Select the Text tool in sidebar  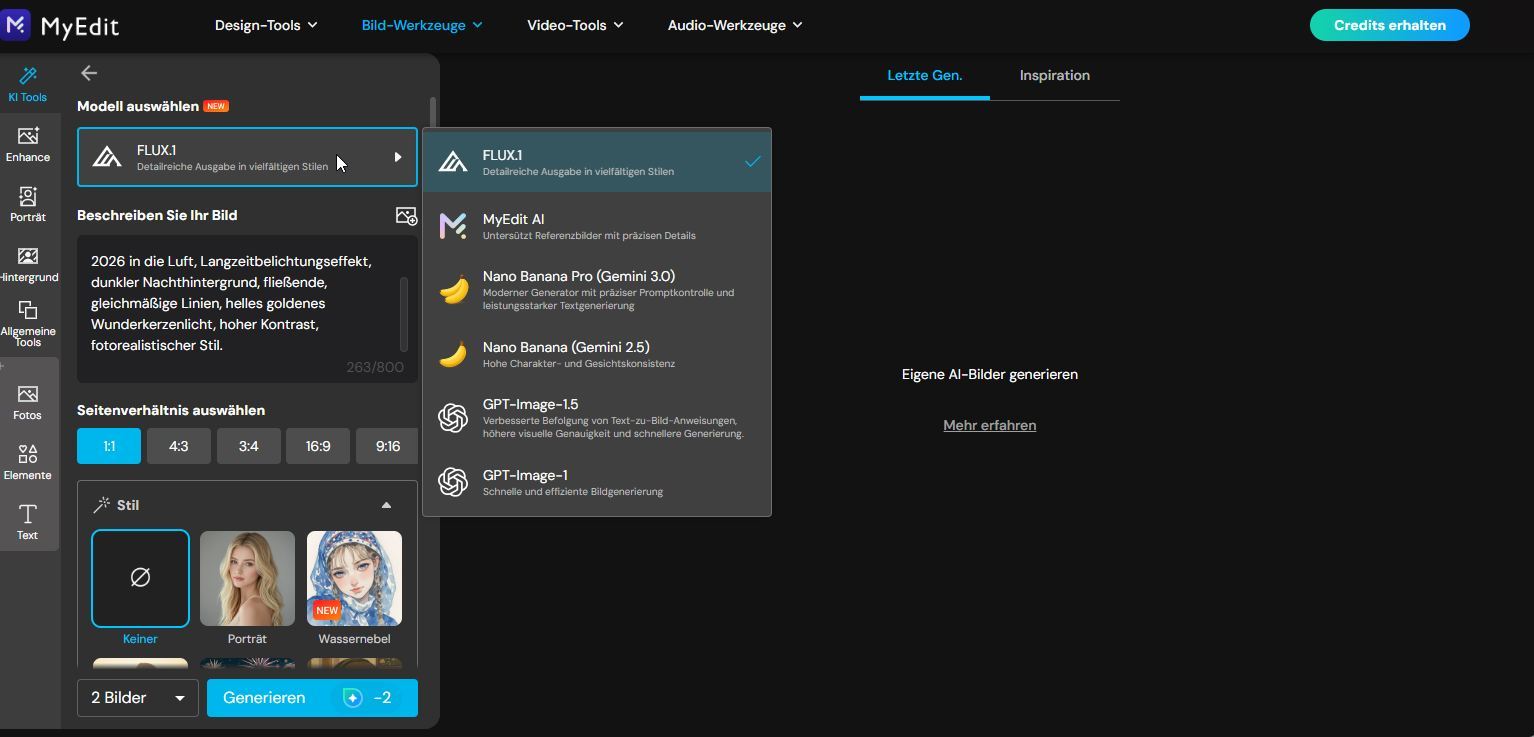pos(28,522)
